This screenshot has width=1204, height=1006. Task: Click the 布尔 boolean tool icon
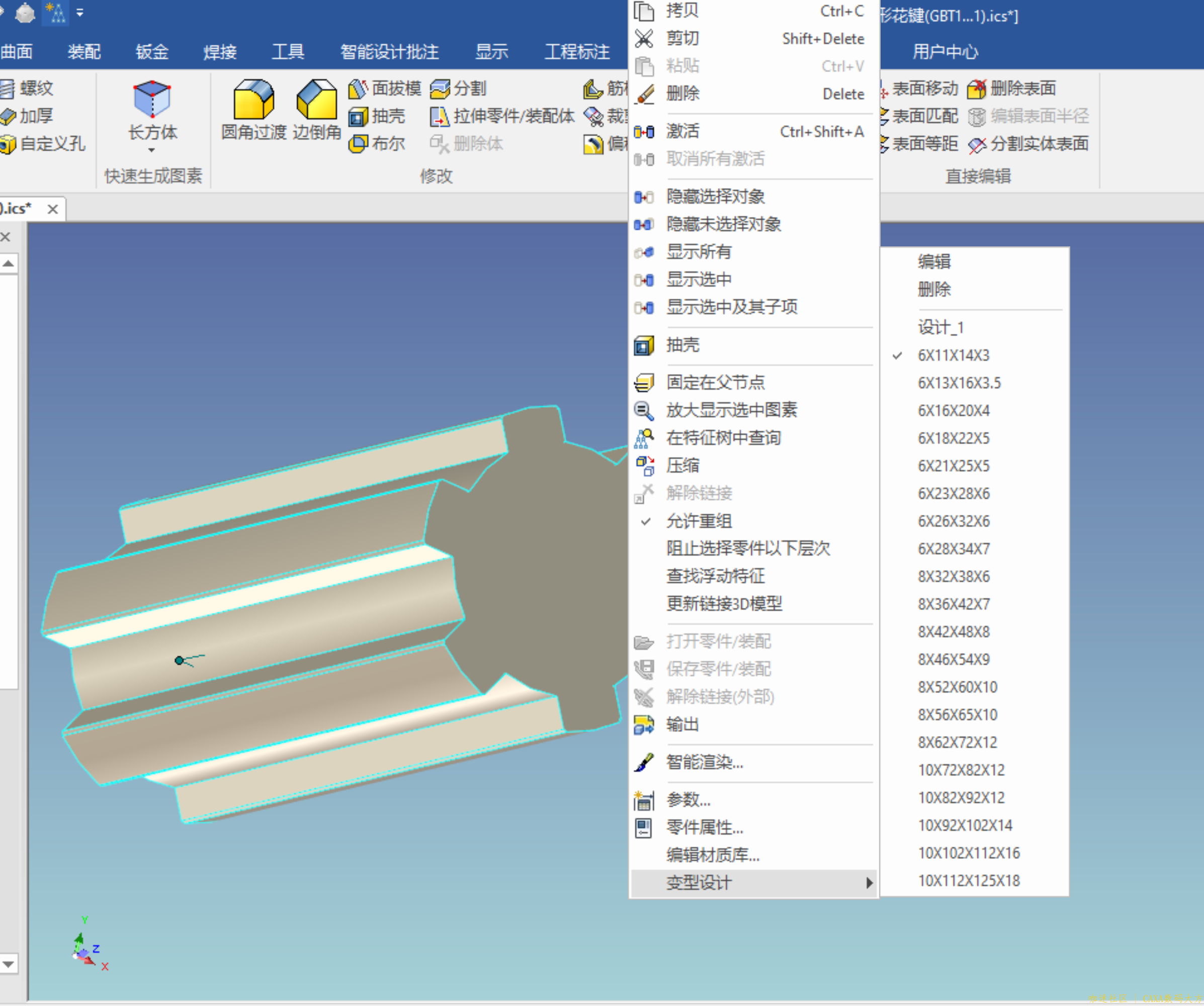[x=359, y=143]
